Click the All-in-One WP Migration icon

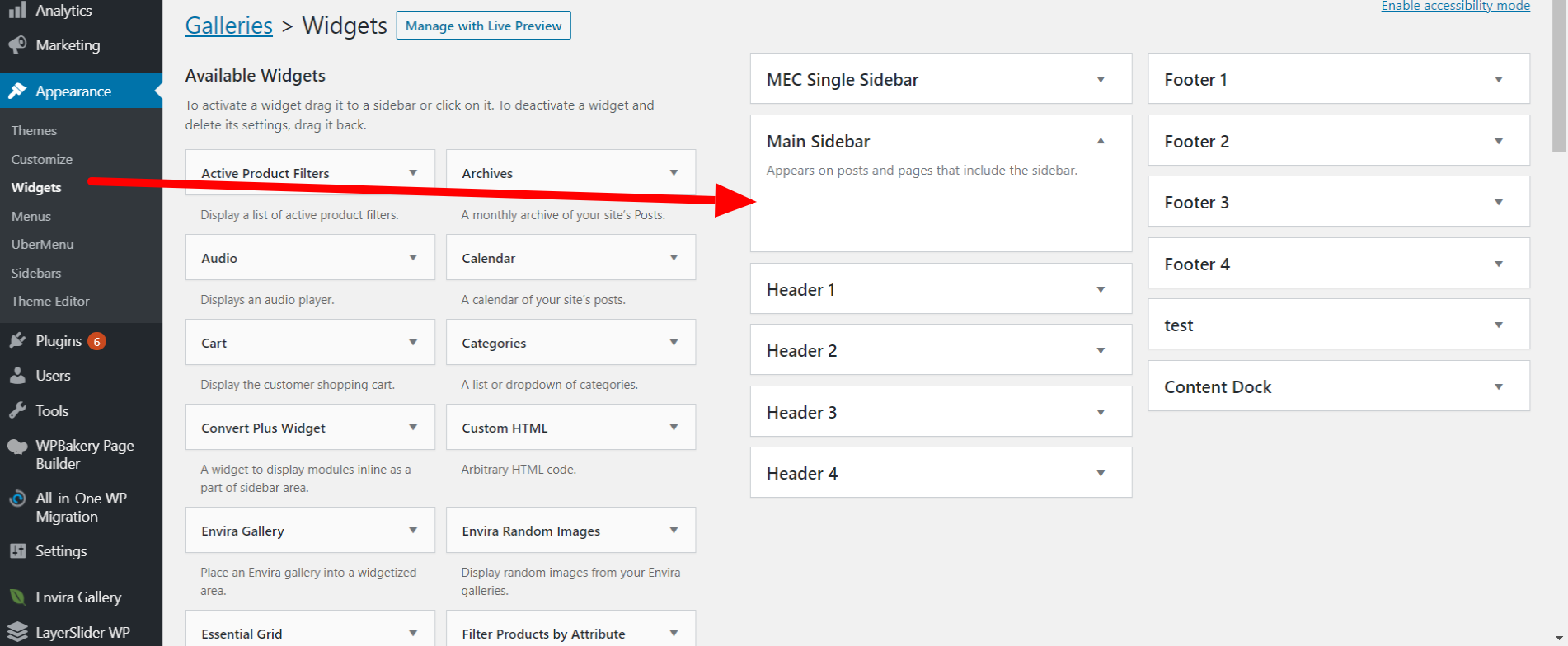(17, 499)
